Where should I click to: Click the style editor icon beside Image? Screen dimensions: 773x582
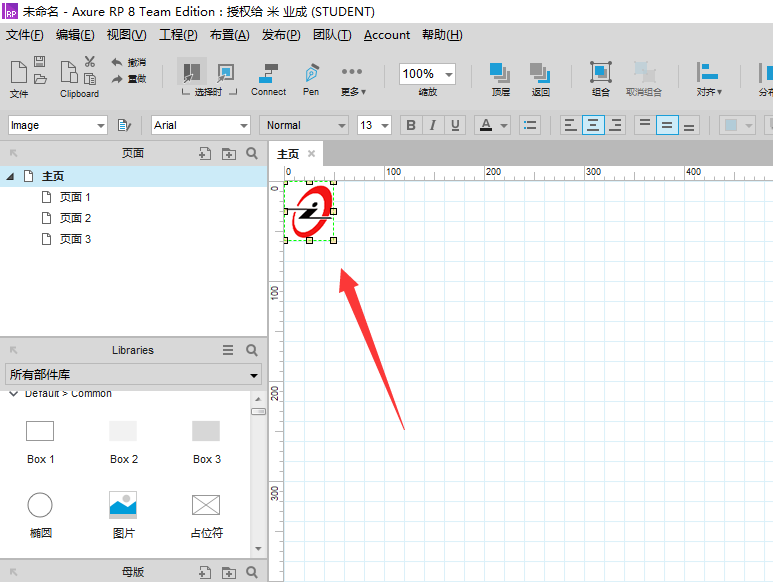click(124, 125)
